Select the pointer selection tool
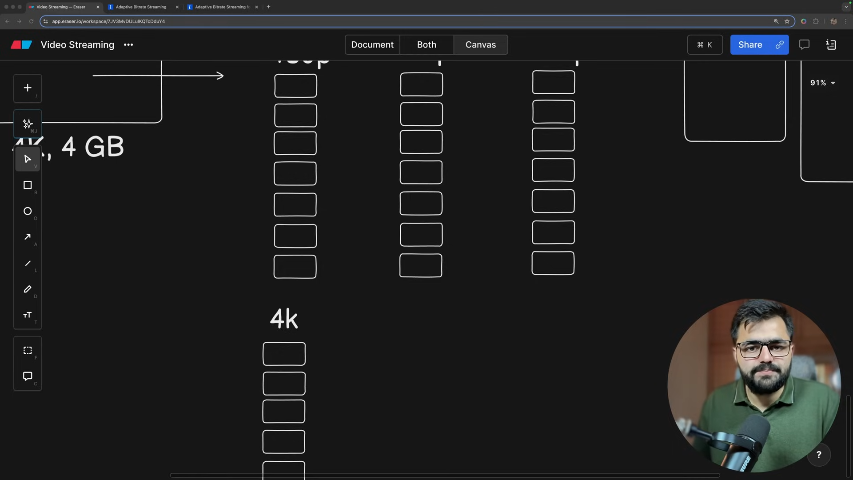This screenshot has height=480, width=853. click(28, 159)
